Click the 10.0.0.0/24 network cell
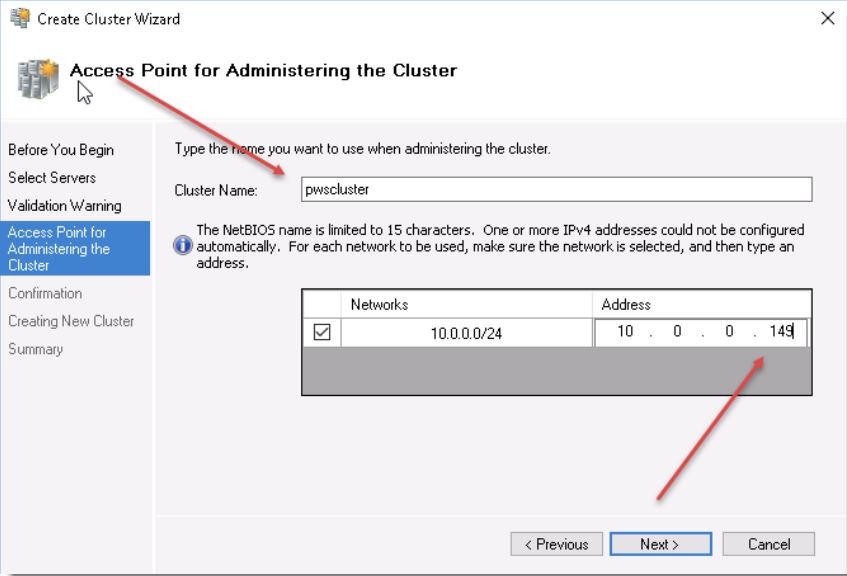The image size is (847, 576). tap(466, 333)
